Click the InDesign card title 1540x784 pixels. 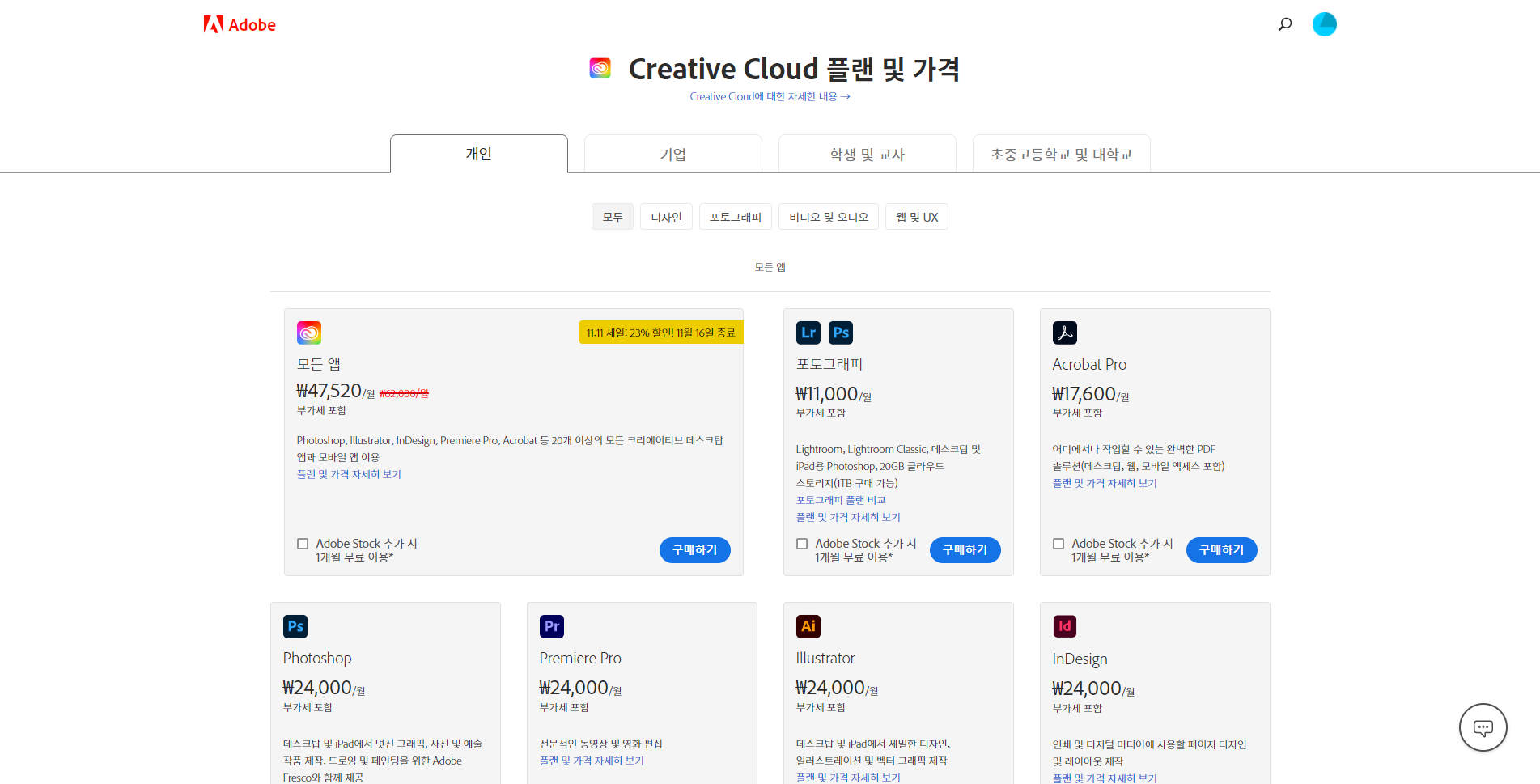1080,659
